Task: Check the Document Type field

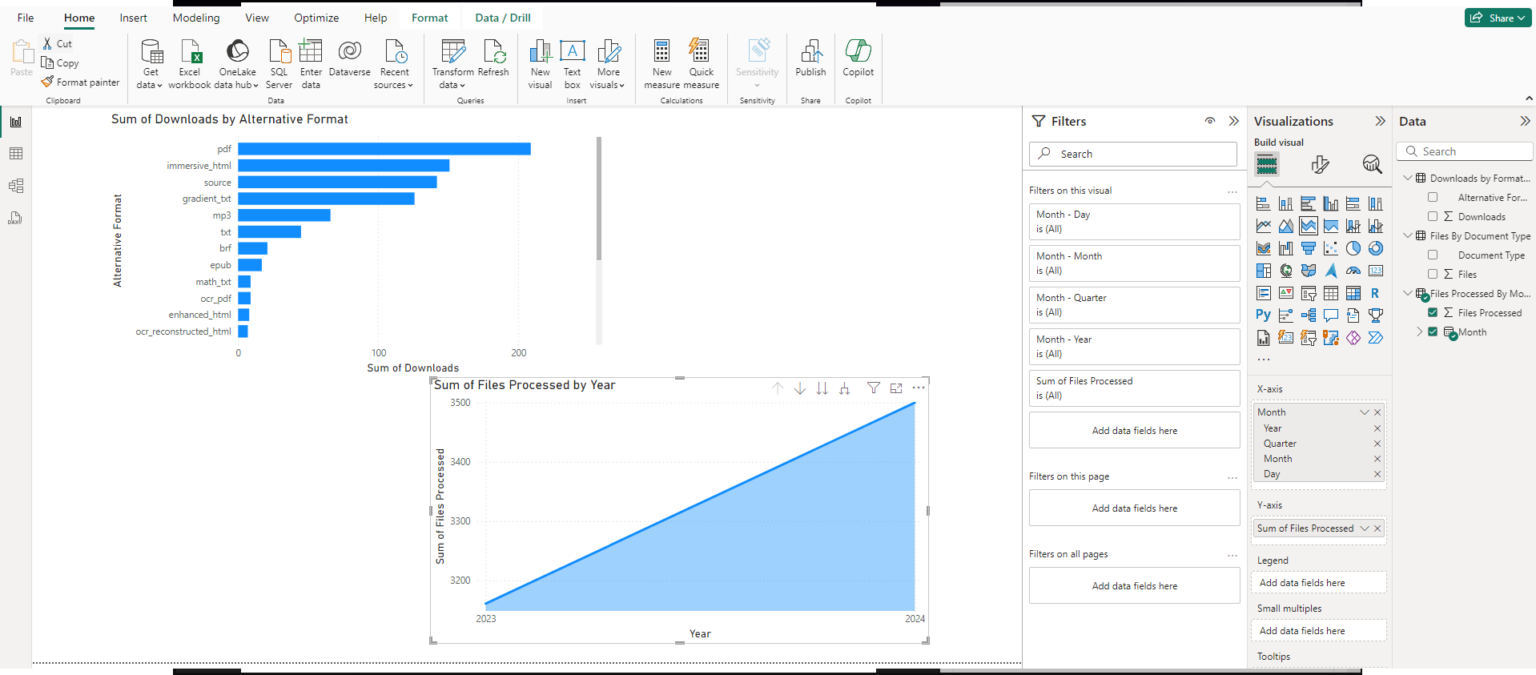Action: pyautogui.click(x=1432, y=255)
